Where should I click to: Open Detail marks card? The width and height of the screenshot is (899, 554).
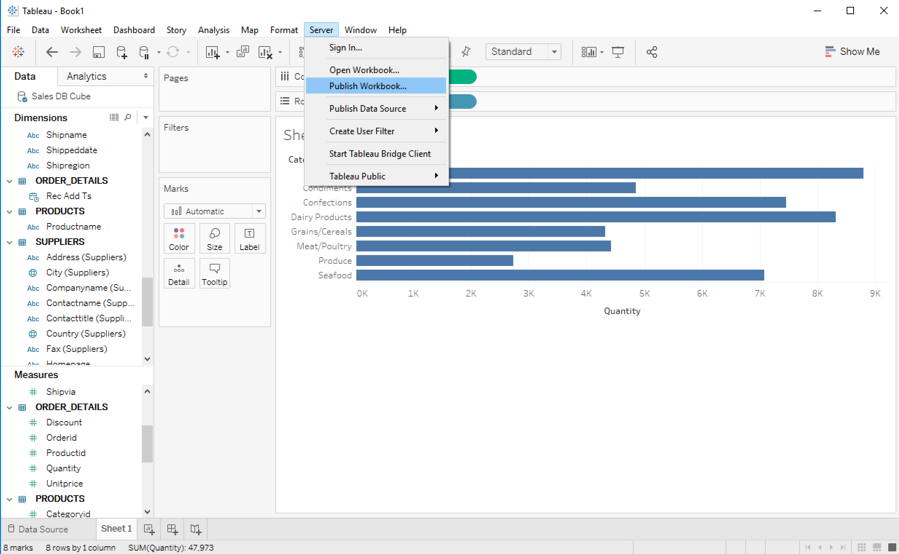[x=179, y=274]
